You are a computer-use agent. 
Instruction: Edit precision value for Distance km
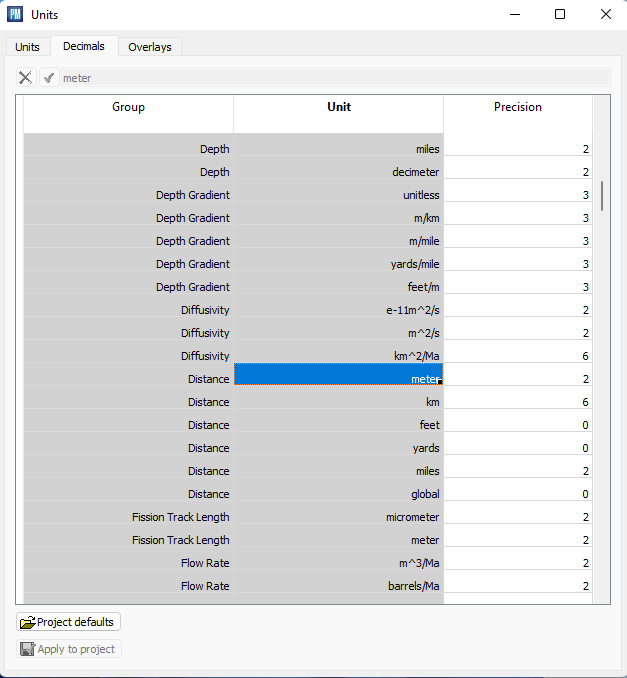[x=517, y=402]
